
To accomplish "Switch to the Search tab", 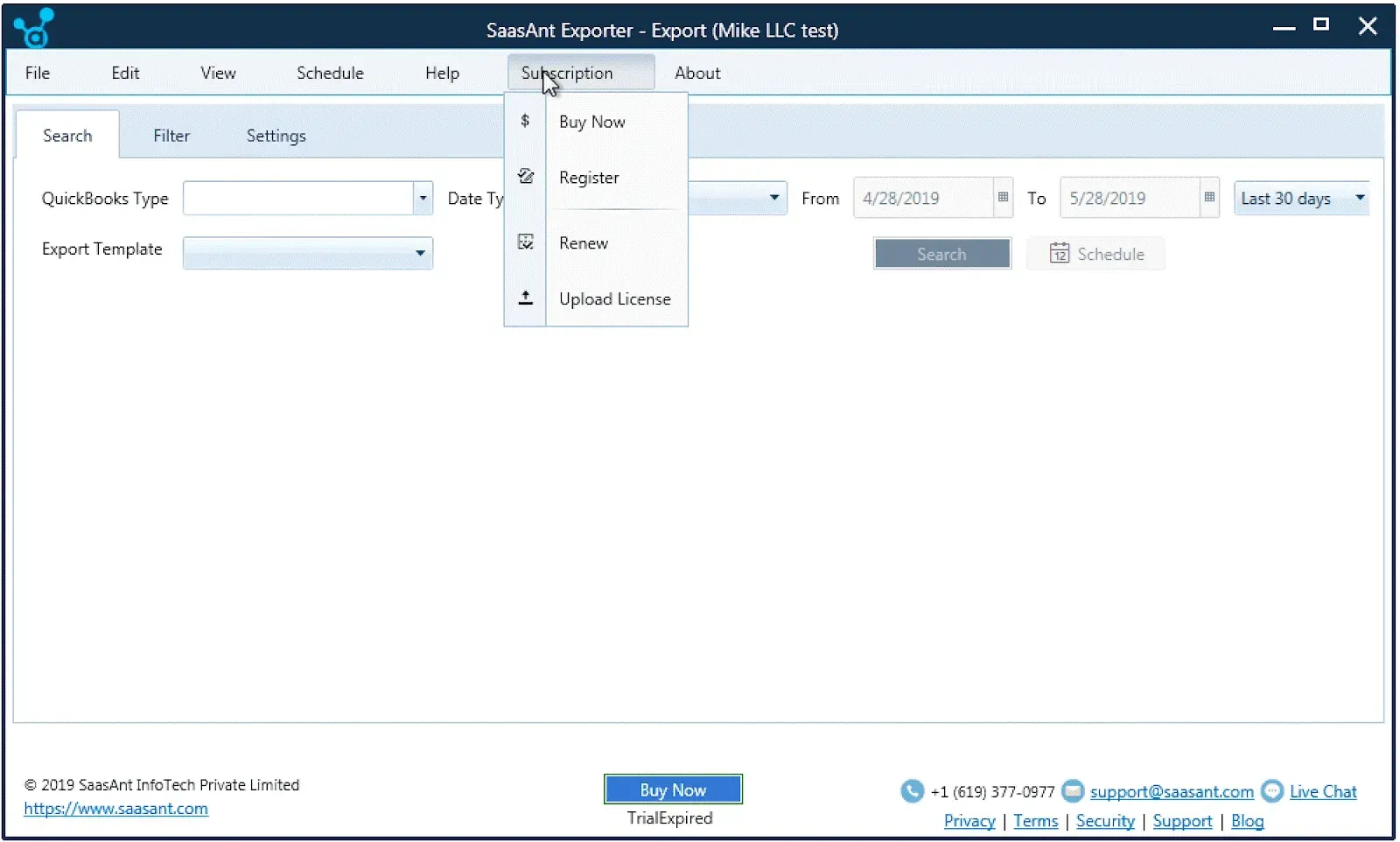I will pyautogui.click(x=67, y=136).
